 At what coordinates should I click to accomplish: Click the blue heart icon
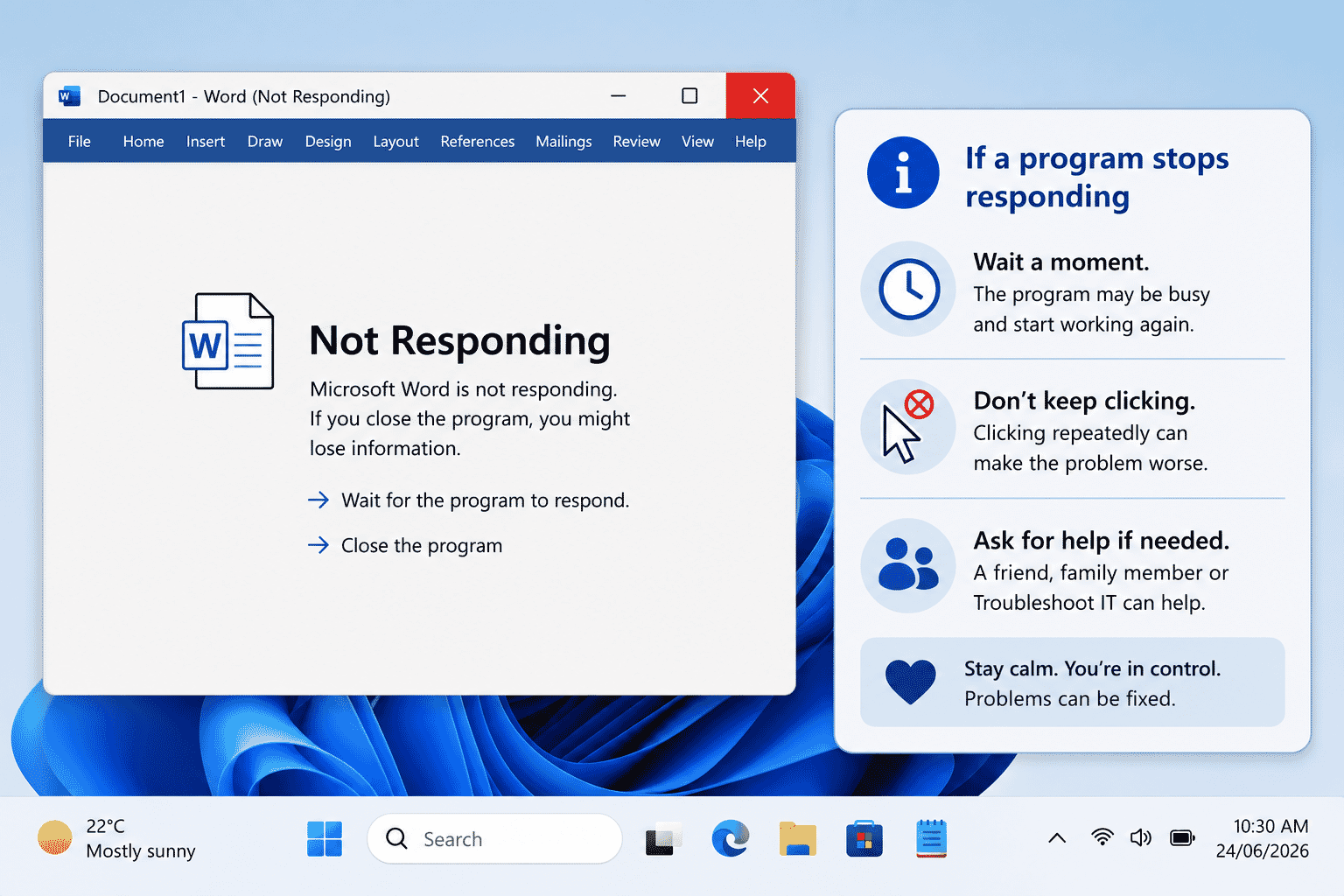910,682
